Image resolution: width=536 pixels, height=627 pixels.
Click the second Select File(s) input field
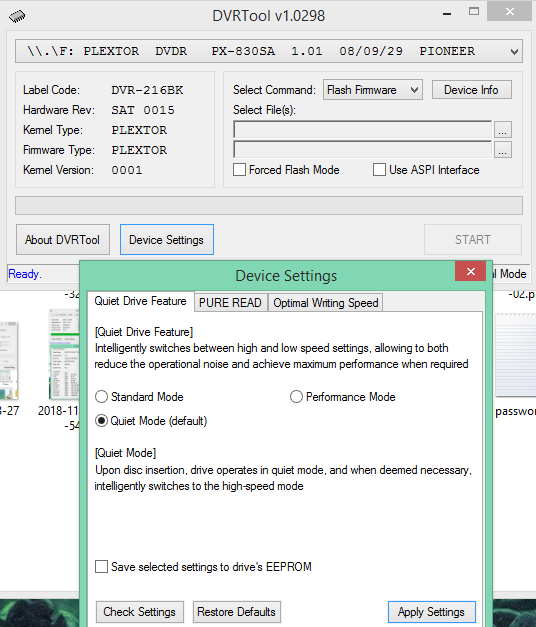coord(362,150)
